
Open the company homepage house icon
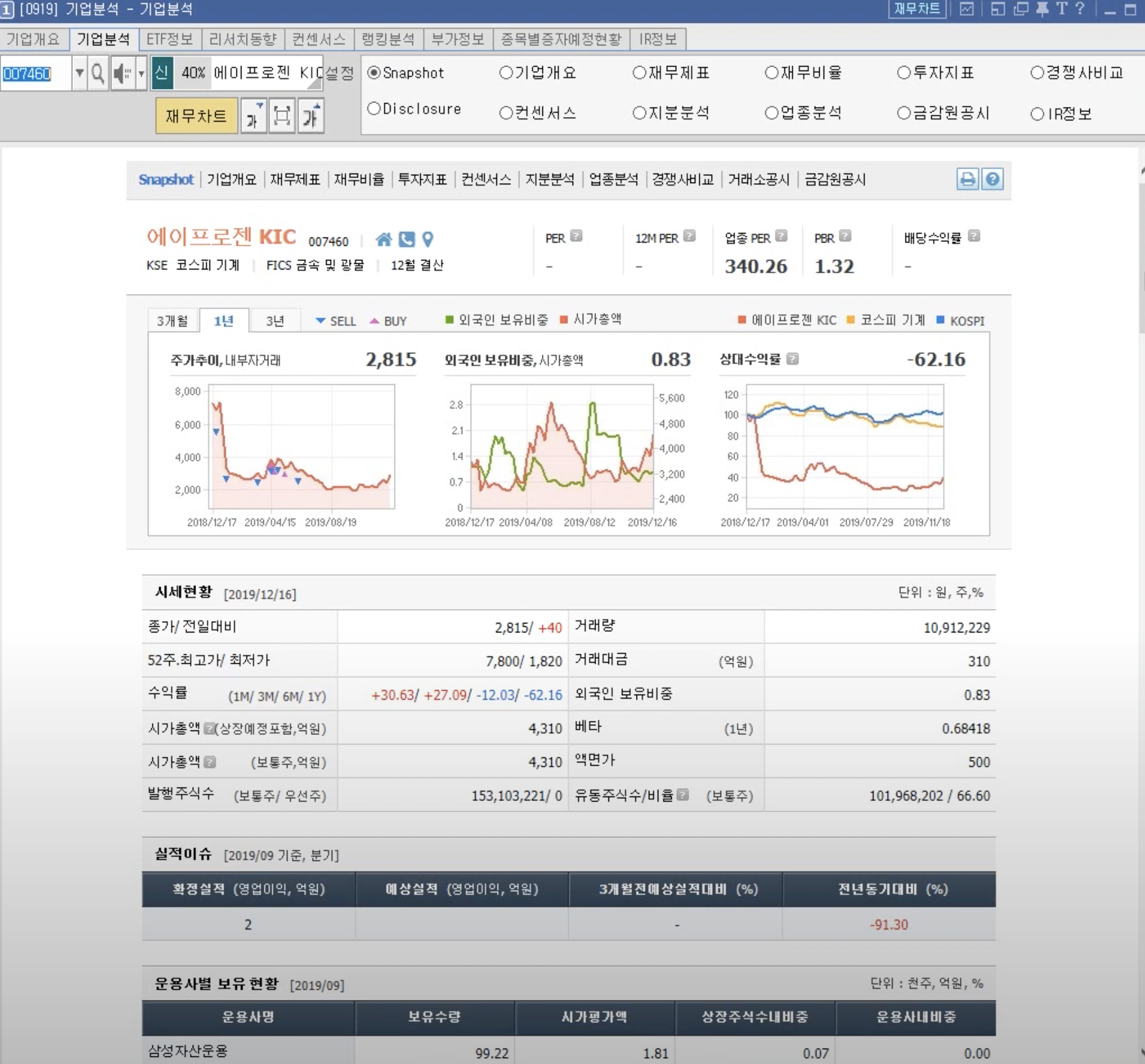click(x=384, y=239)
